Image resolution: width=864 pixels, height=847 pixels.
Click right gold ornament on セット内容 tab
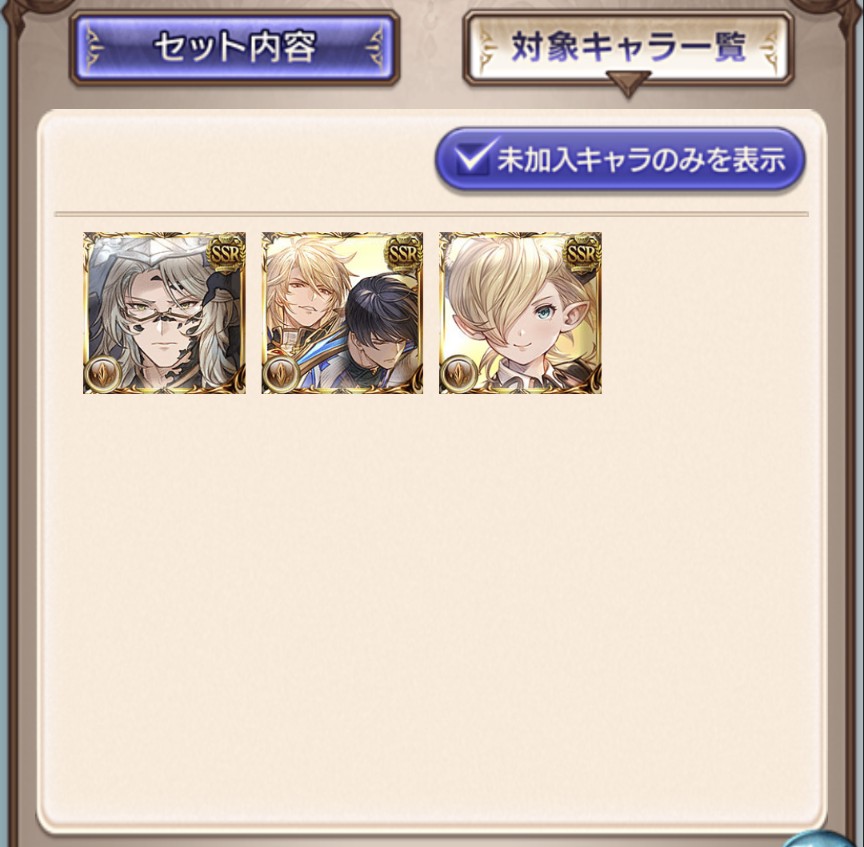point(375,48)
